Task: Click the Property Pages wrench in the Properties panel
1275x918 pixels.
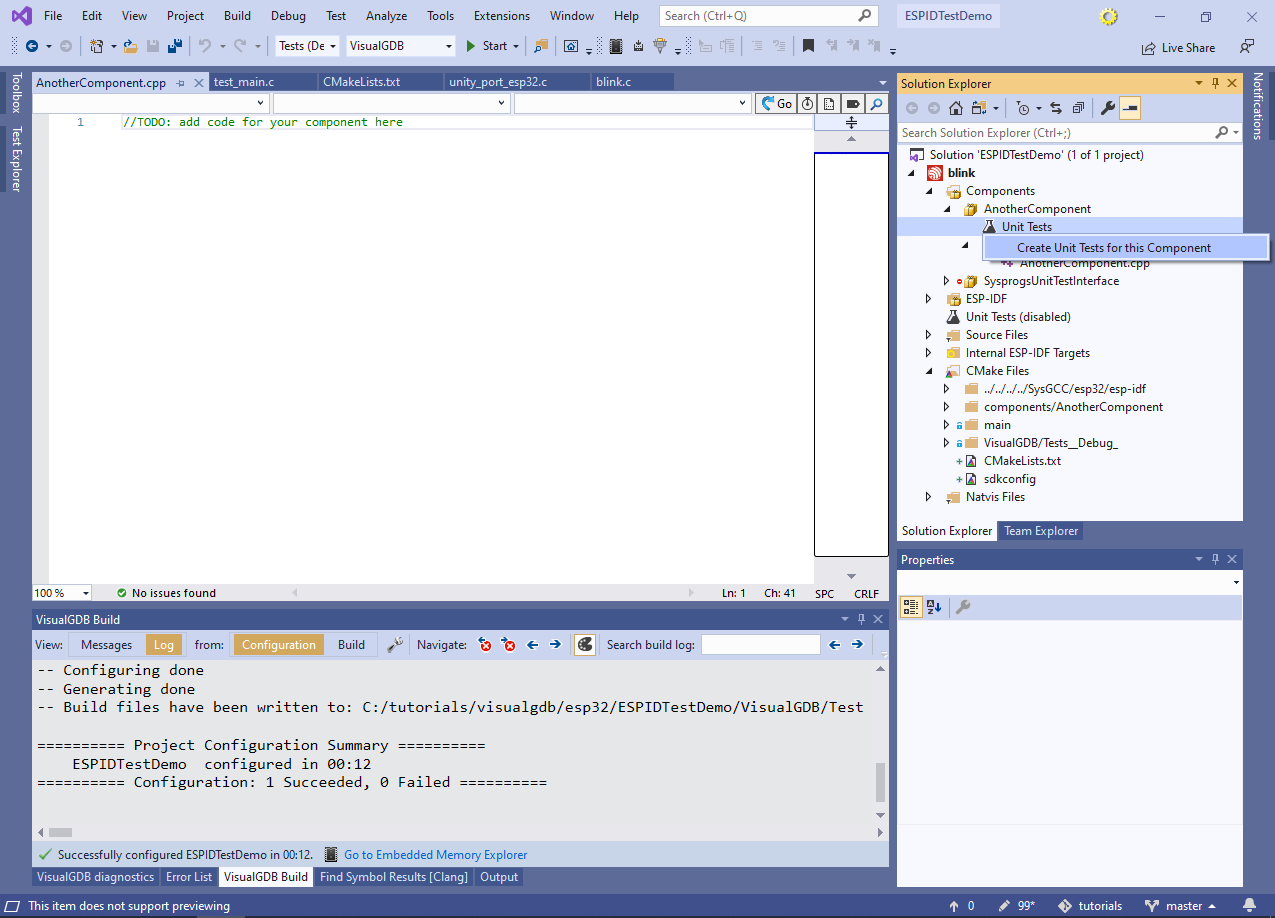Action: [963, 607]
